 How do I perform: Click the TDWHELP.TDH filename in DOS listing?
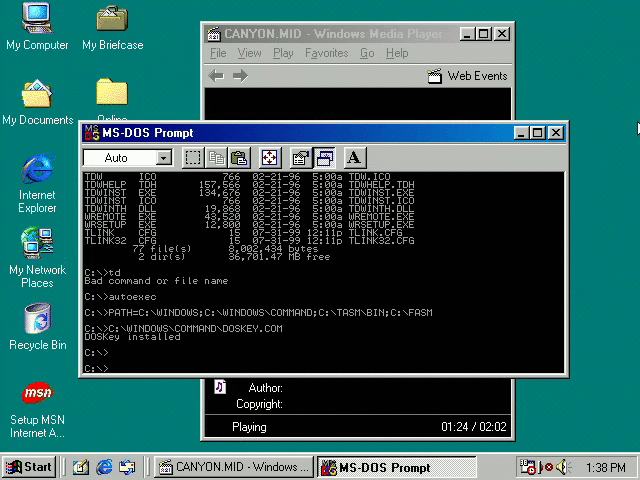[381, 184]
